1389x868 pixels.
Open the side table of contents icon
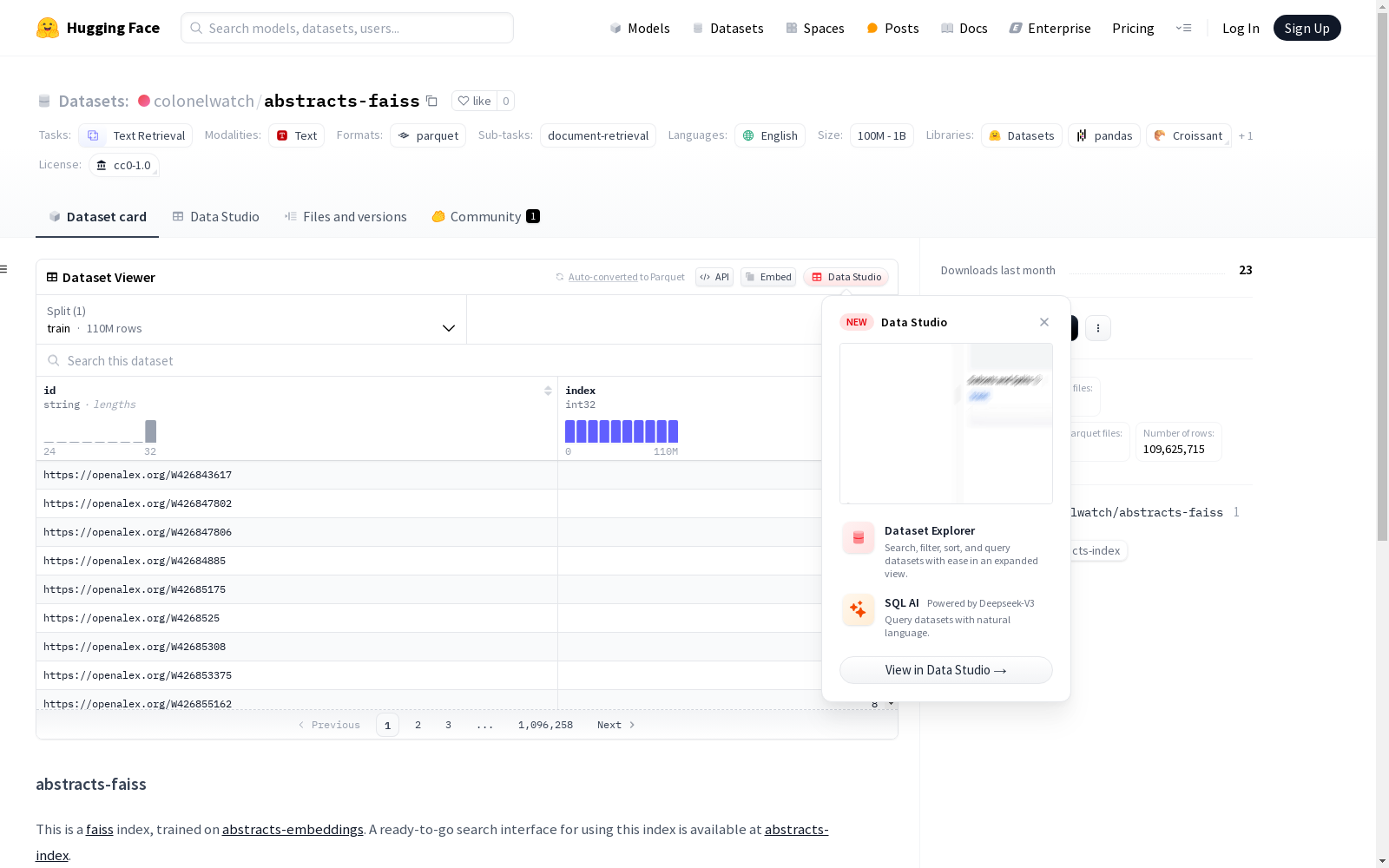pos(4,269)
